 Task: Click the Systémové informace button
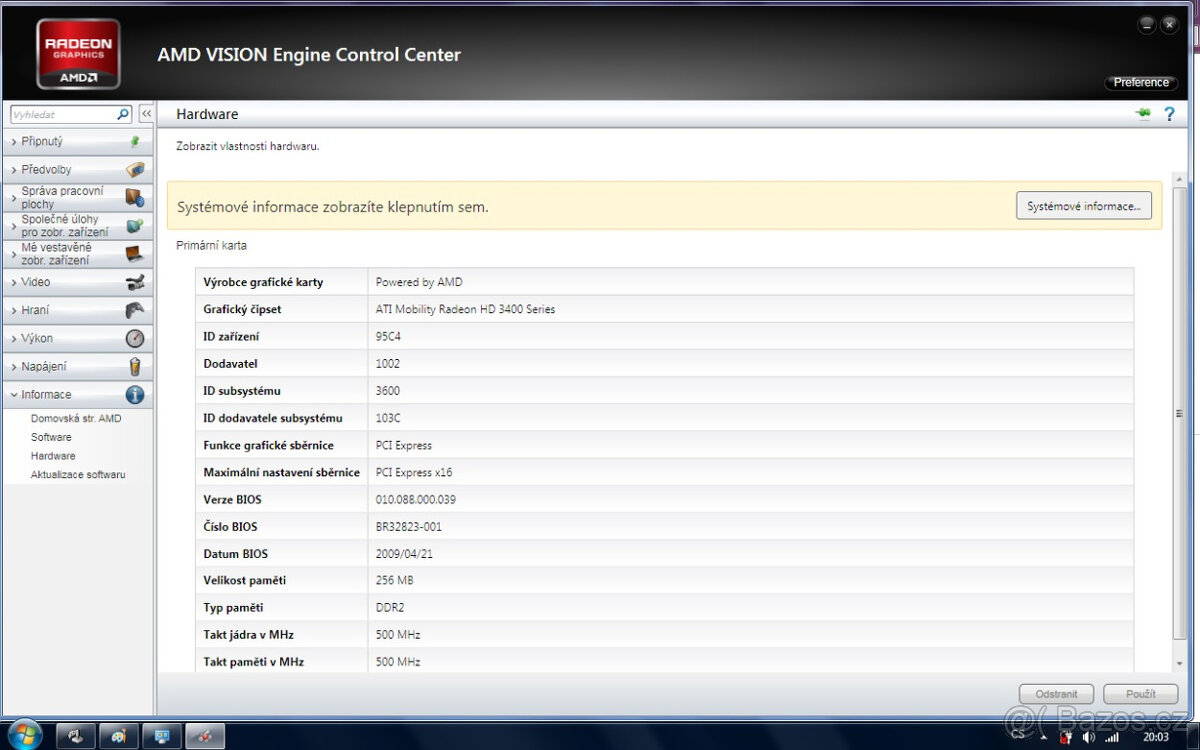point(1083,206)
